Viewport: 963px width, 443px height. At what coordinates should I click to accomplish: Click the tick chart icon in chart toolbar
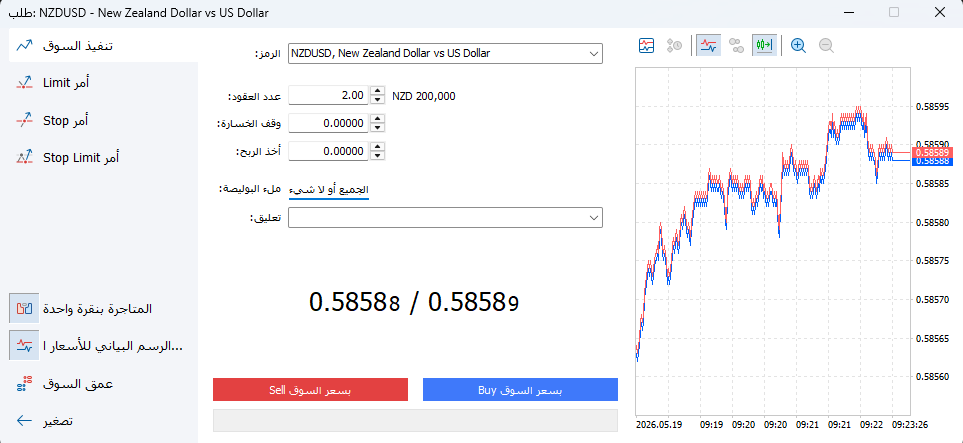click(647, 45)
